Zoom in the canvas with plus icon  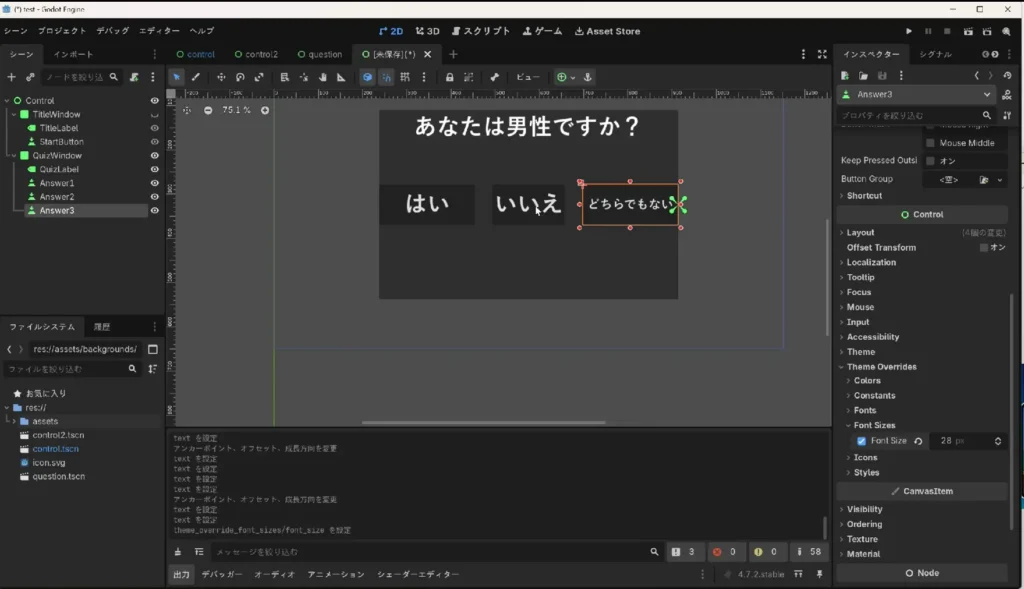pyautogui.click(x=264, y=110)
